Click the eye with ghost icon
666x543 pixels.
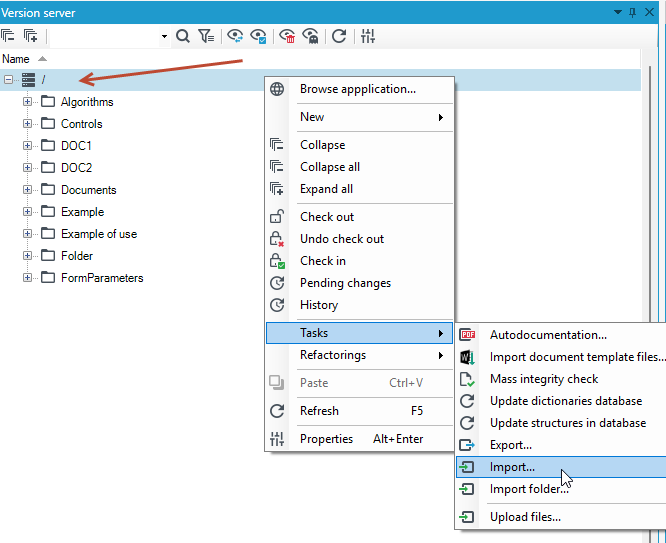(310, 36)
